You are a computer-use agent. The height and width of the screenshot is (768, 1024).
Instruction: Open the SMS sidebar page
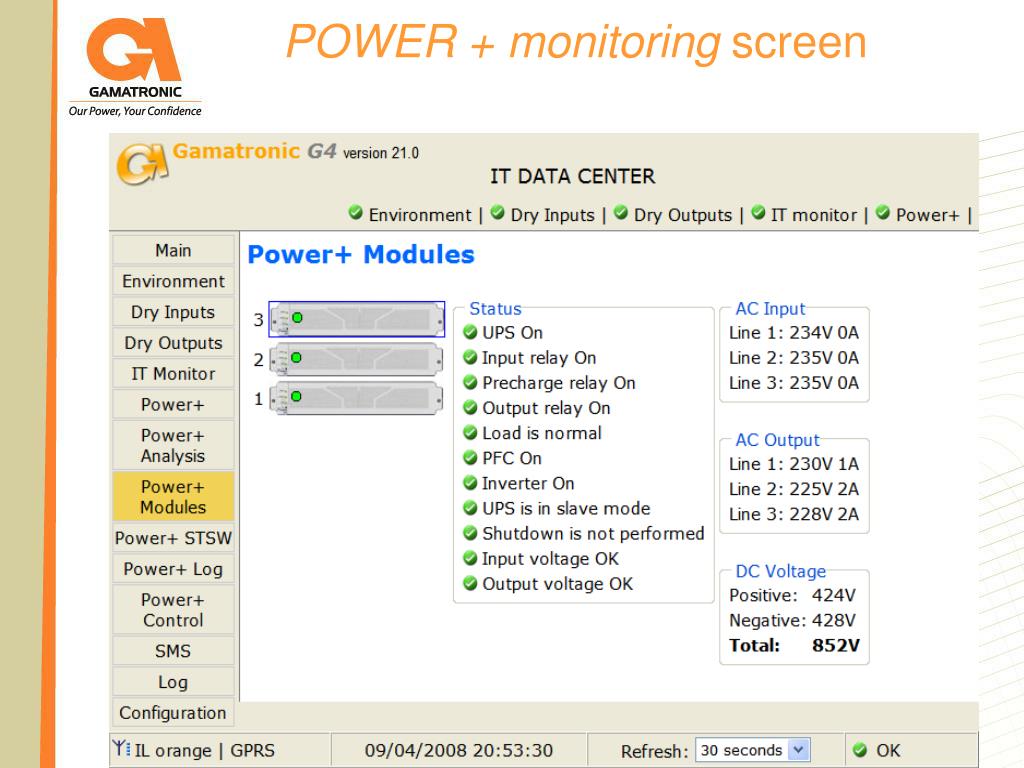tap(173, 651)
